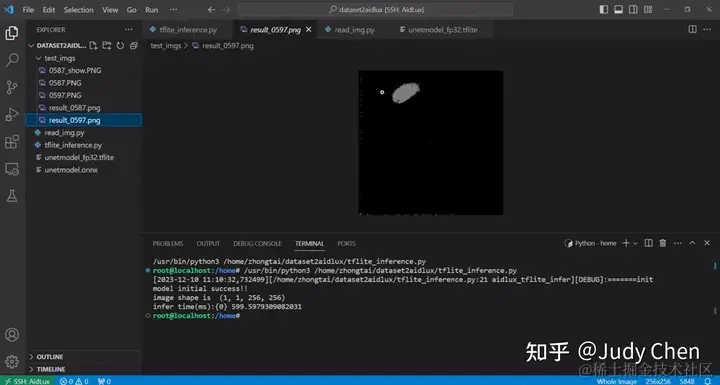Open the File menu
This screenshot has width=720, height=385.
(x=28, y=10)
